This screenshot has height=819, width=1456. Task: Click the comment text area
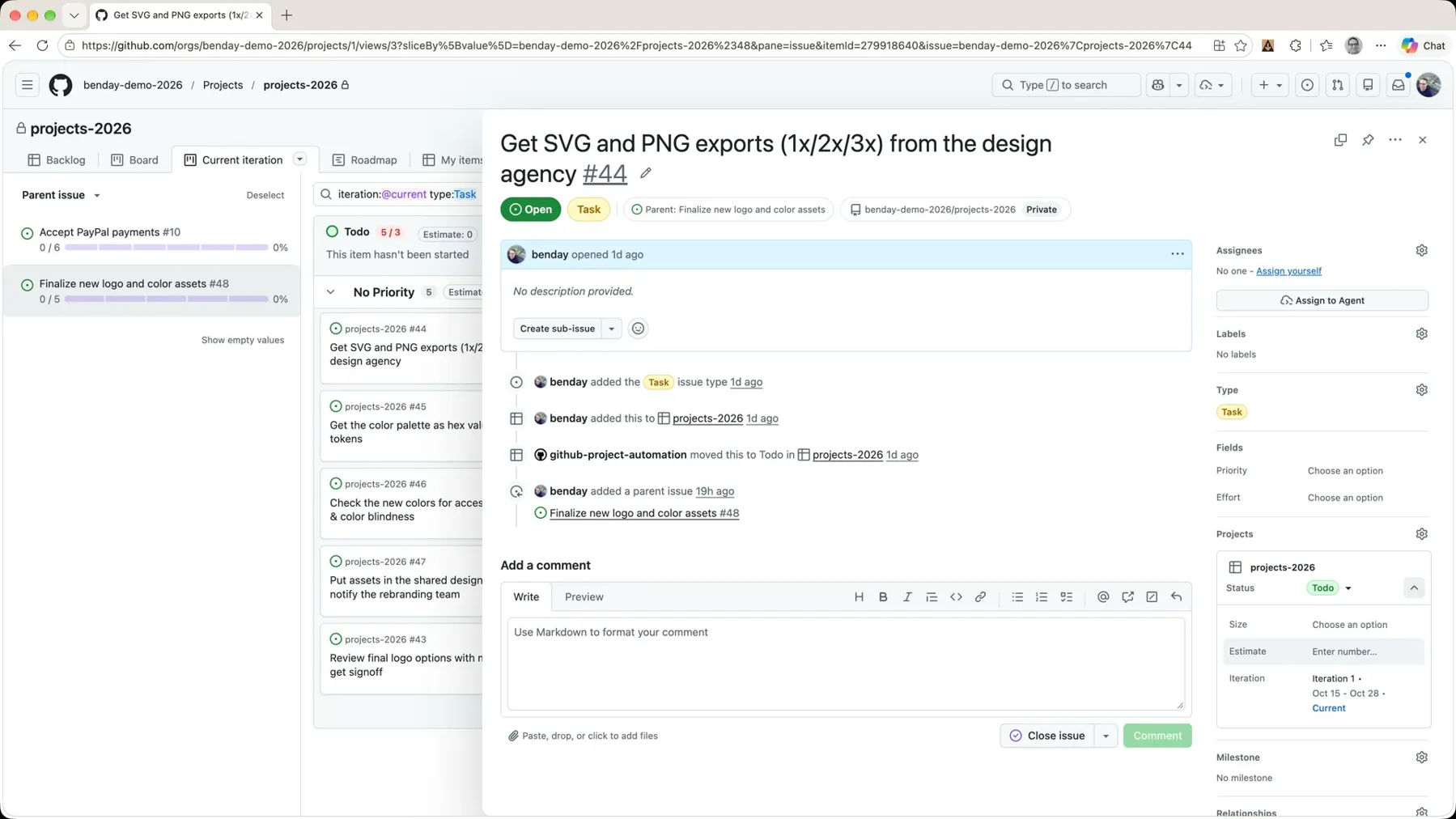(846, 664)
